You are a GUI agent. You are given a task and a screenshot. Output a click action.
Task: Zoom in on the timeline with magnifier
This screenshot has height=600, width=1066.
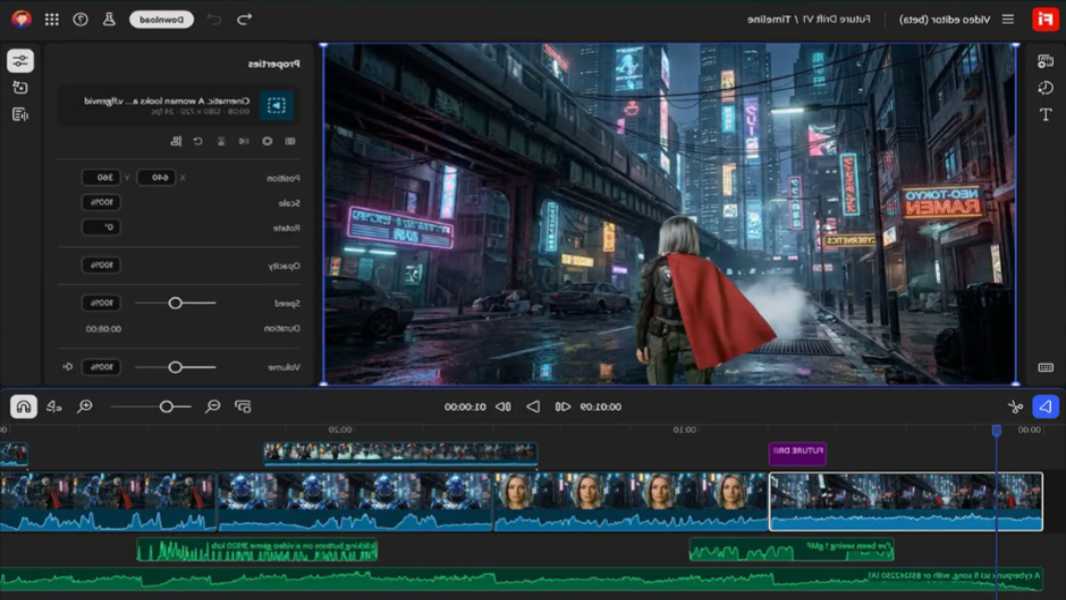(x=83, y=407)
